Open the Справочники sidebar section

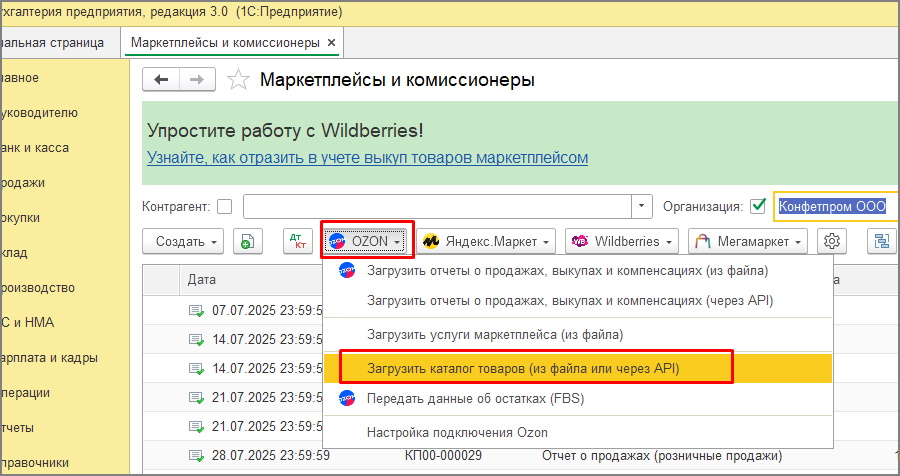(34, 463)
